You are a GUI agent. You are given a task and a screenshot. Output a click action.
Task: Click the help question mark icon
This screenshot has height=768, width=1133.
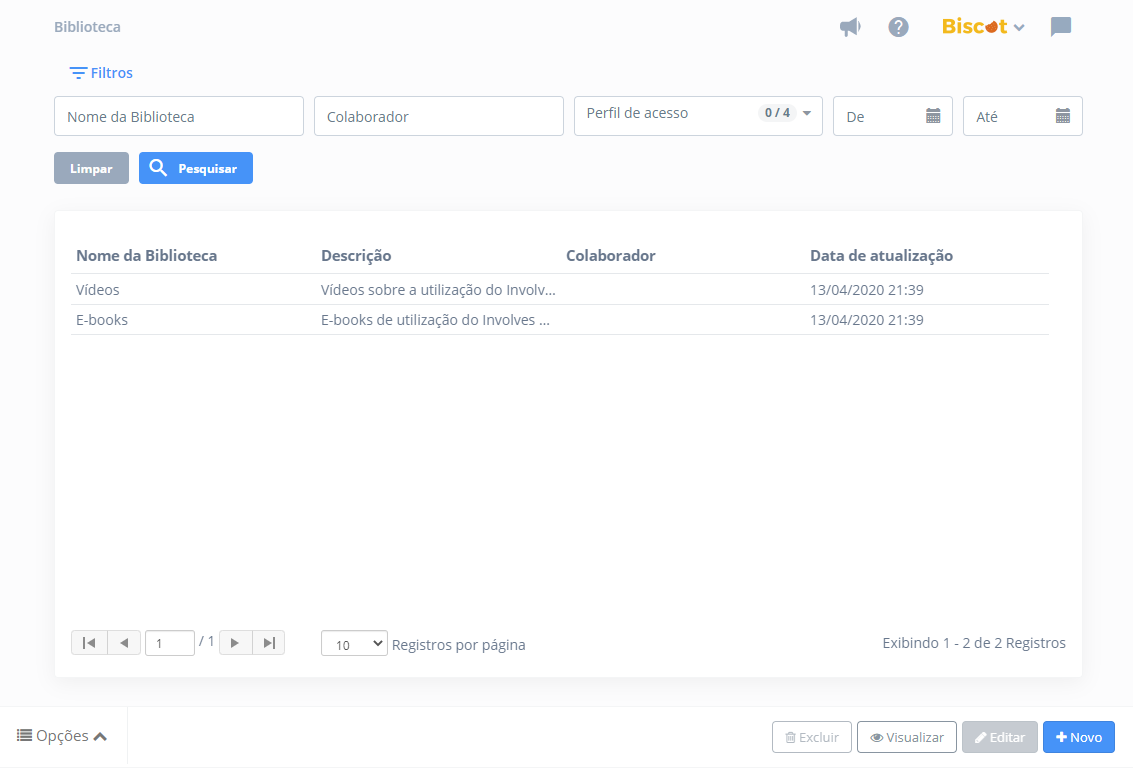(898, 27)
